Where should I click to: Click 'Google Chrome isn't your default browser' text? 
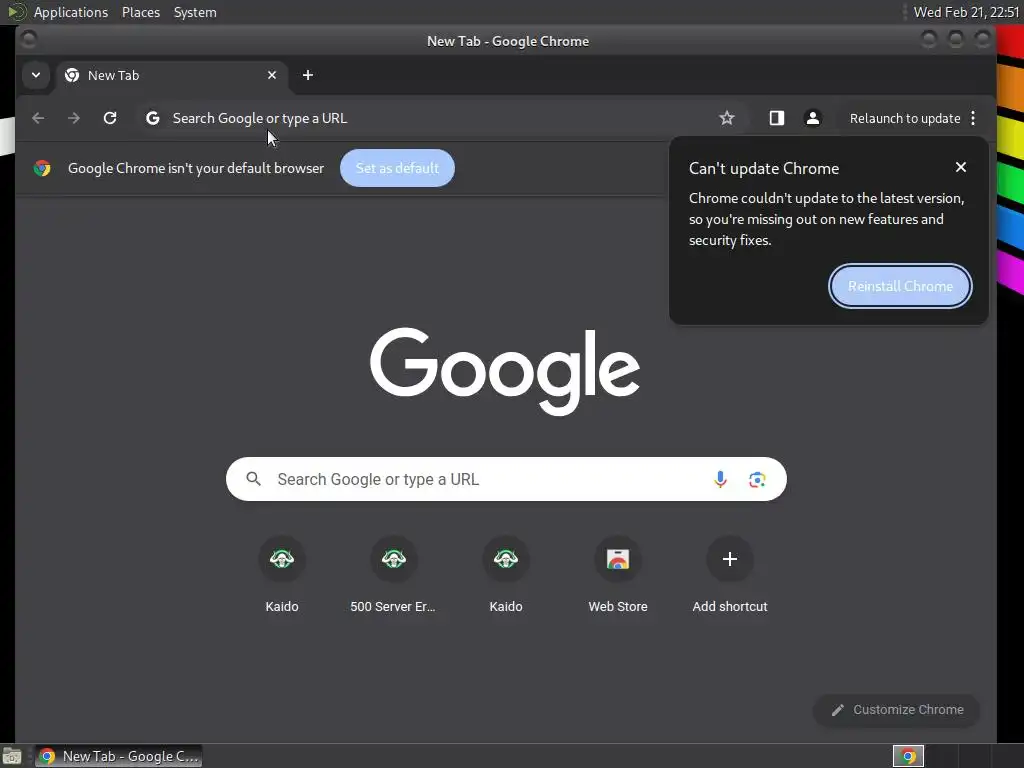click(x=196, y=168)
